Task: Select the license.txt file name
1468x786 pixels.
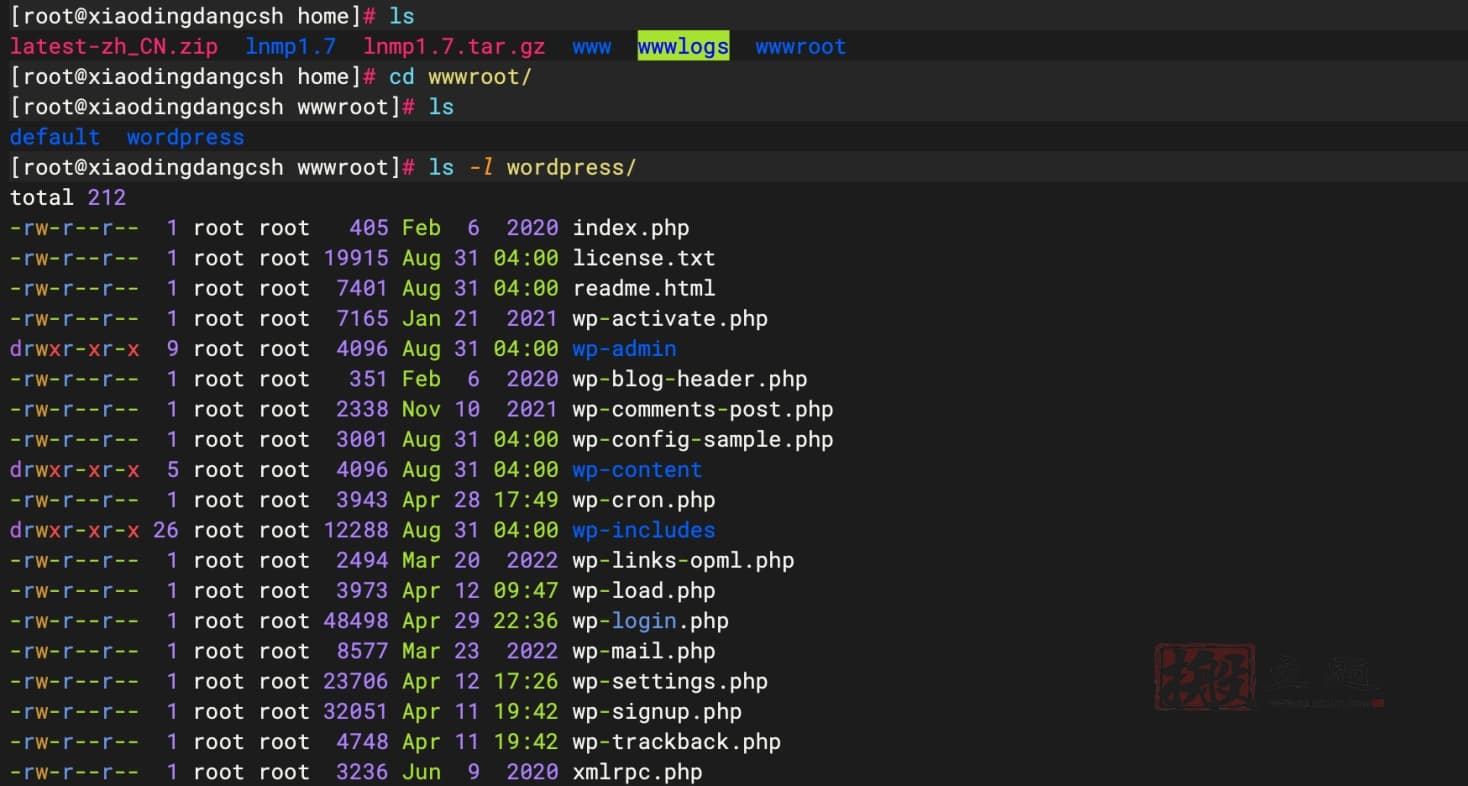Action: (644, 258)
